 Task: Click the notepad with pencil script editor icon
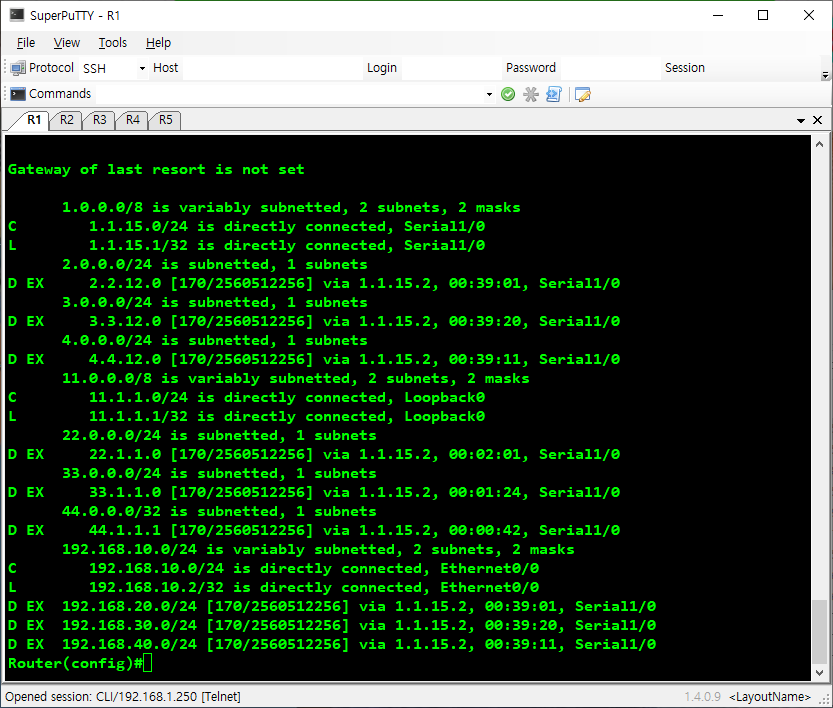click(582, 94)
